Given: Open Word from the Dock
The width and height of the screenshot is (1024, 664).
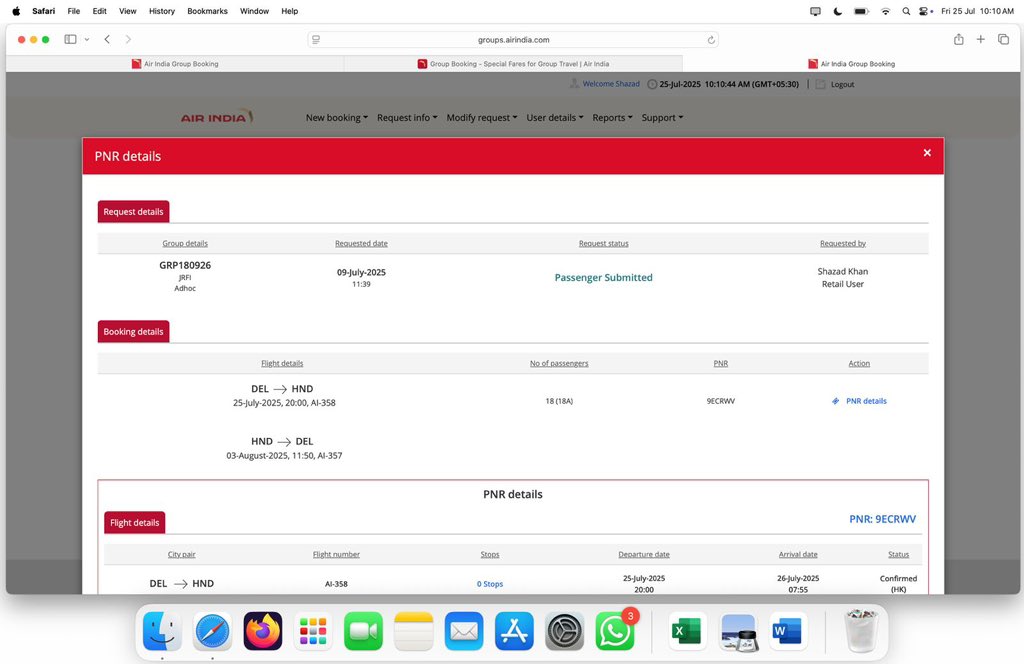Looking at the screenshot, I should pyautogui.click(x=787, y=631).
